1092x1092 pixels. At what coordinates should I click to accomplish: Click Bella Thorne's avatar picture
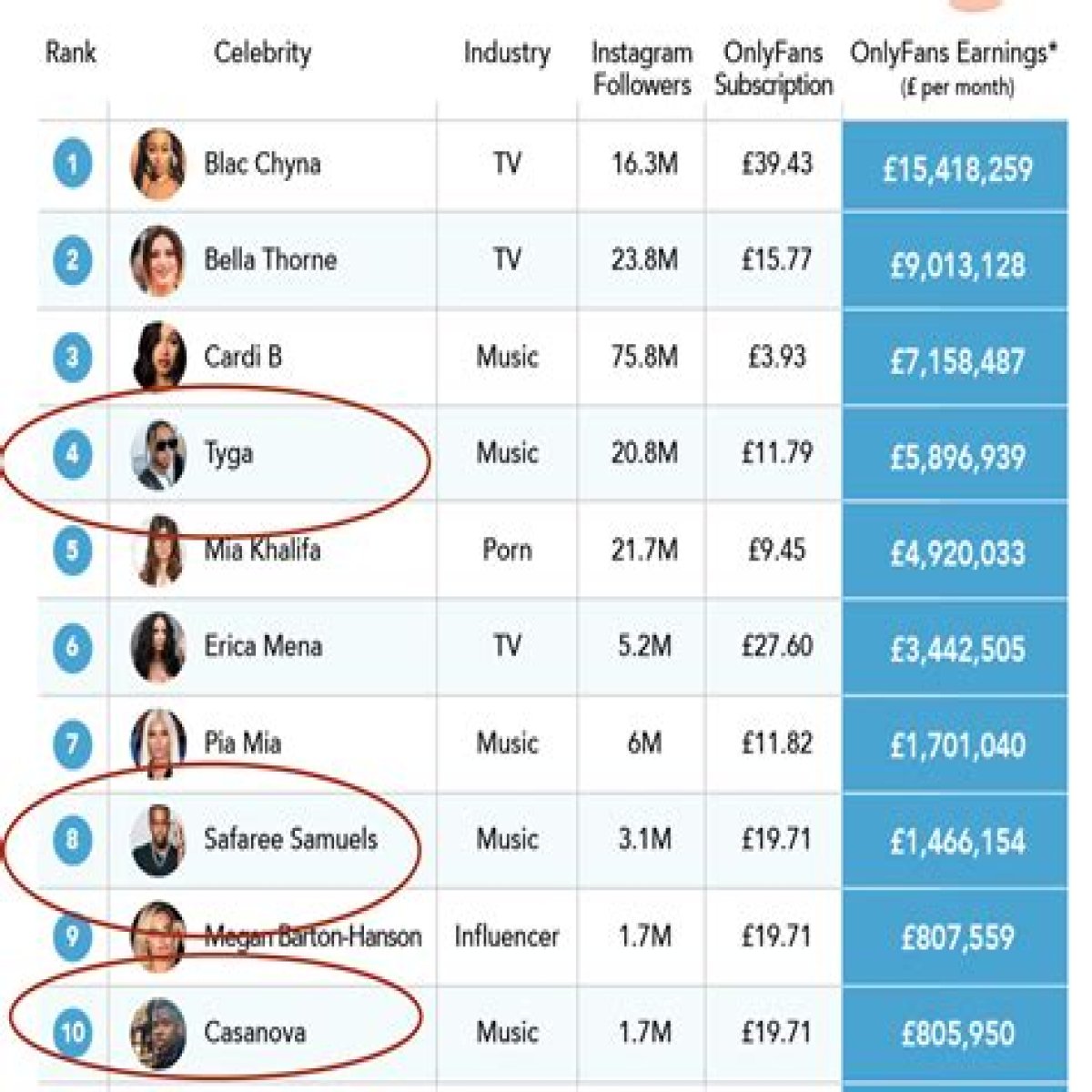(x=158, y=260)
